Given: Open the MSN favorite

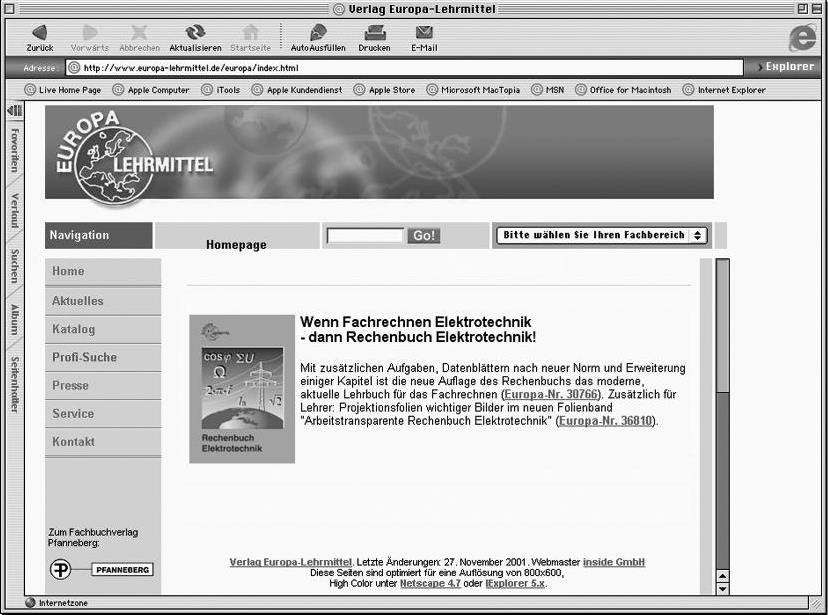Looking at the screenshot, I should (x=548, y=90).
